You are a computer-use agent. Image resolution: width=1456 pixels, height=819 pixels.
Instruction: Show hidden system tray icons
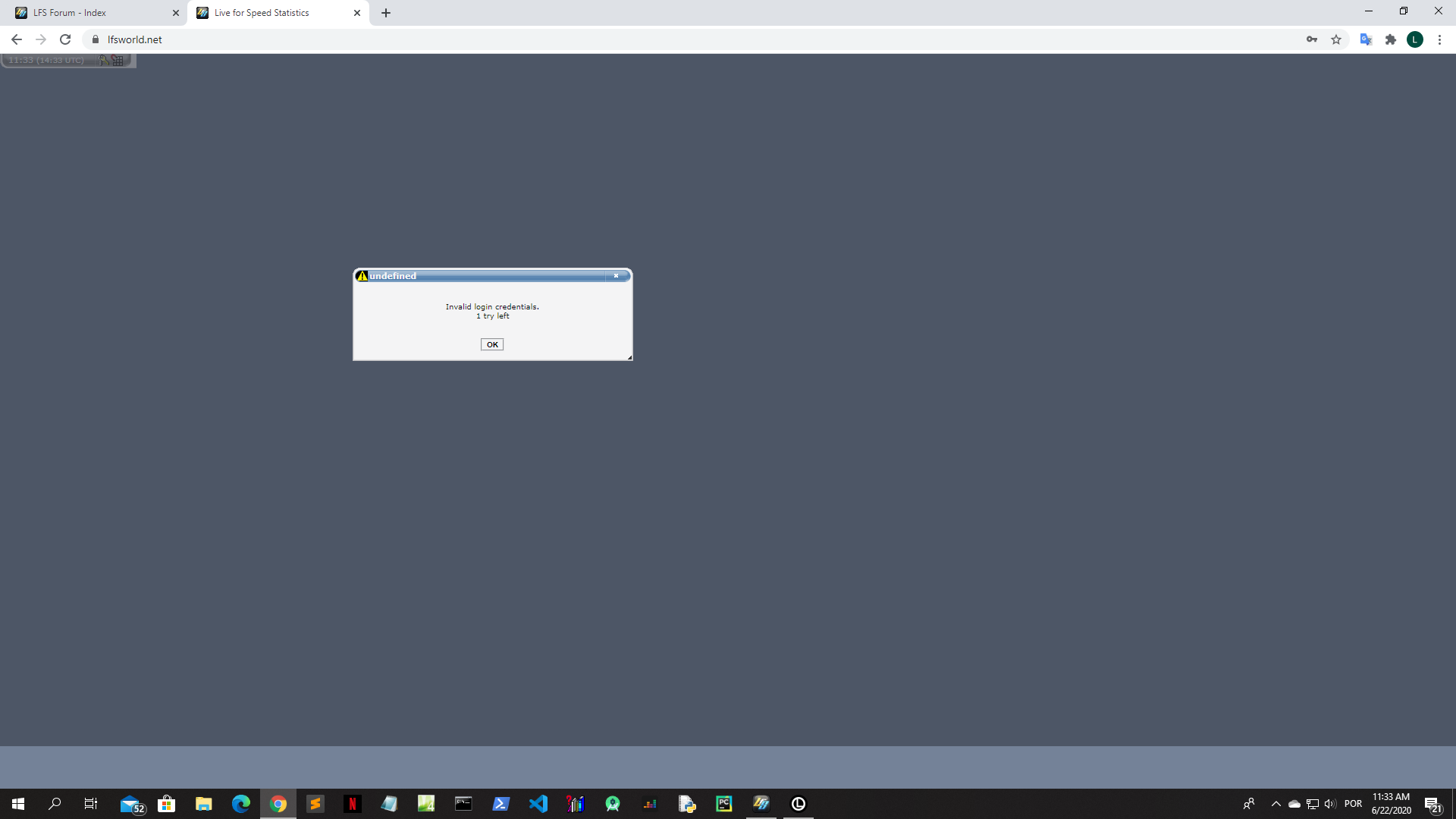point(1276,804)
